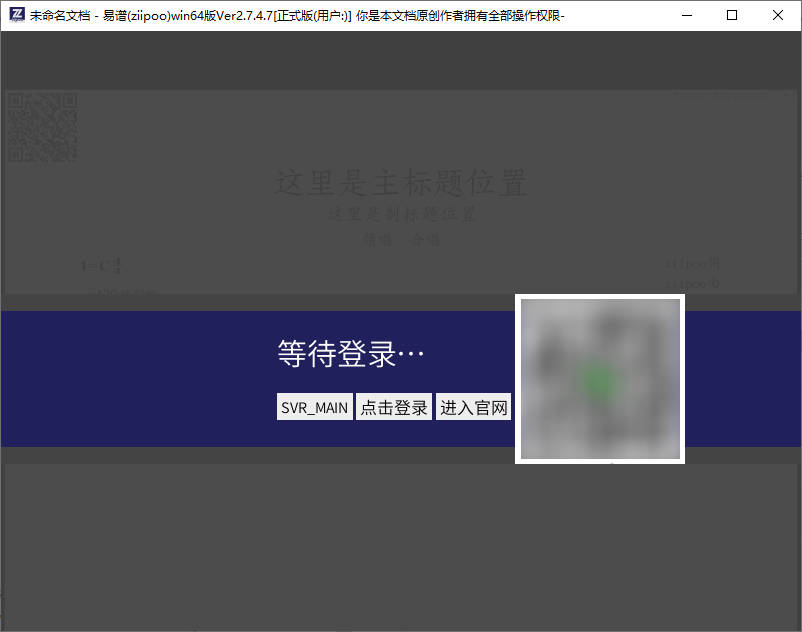Click the dimmed 这里是副标题位置 subtitle text
Viewport: 802px width, 632px height.
pos(402,214)
